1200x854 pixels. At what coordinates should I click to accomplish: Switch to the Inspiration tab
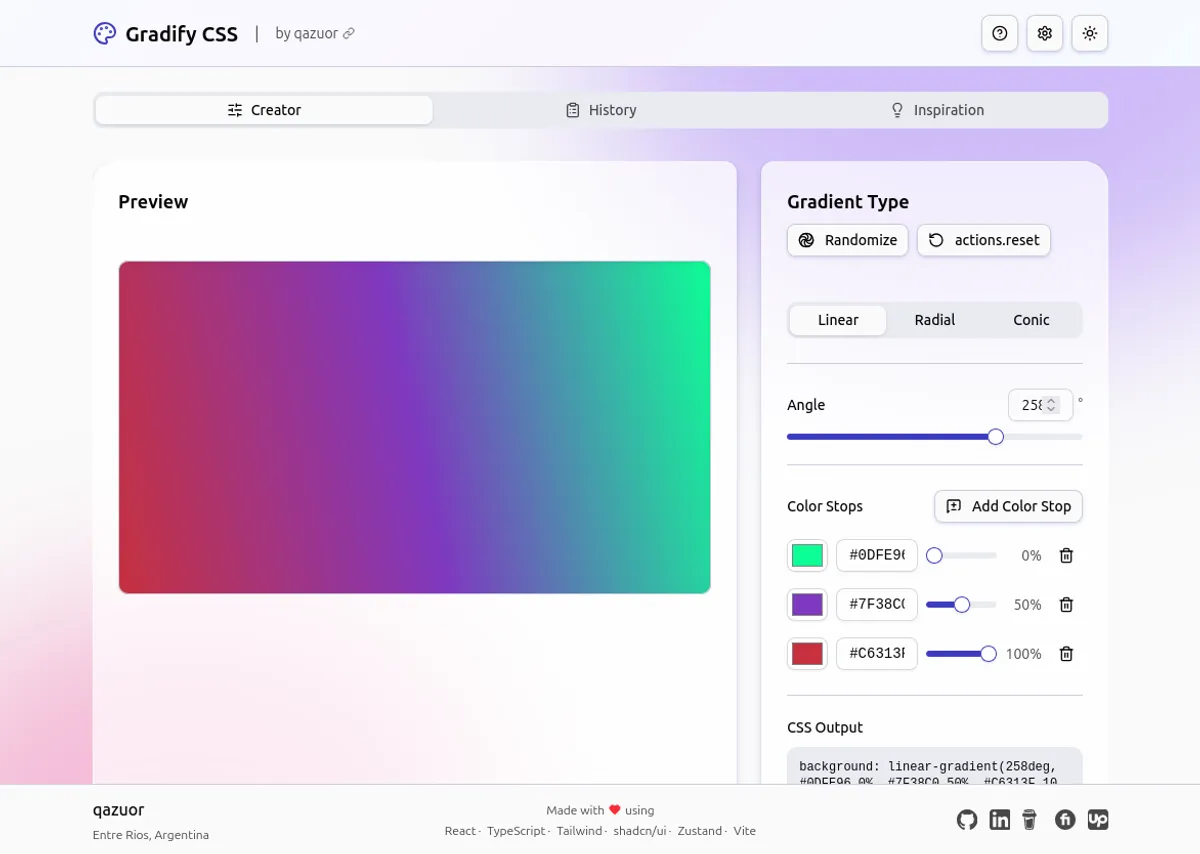(x=936, y=110)
